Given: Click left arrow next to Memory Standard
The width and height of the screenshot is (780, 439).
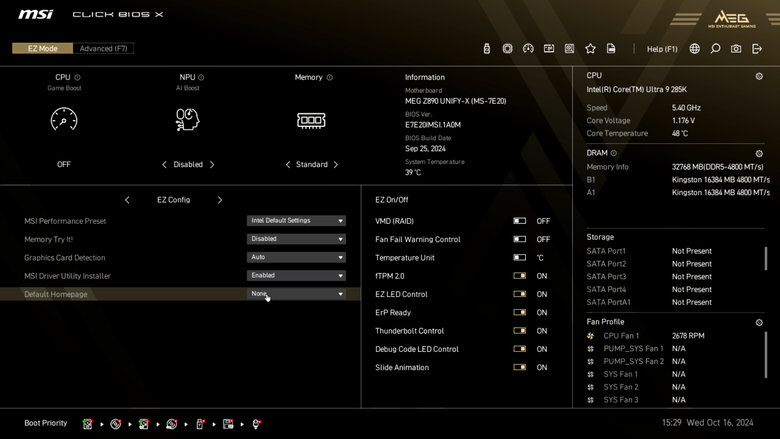Looking at the screenshot, I should tap(288, 165).
